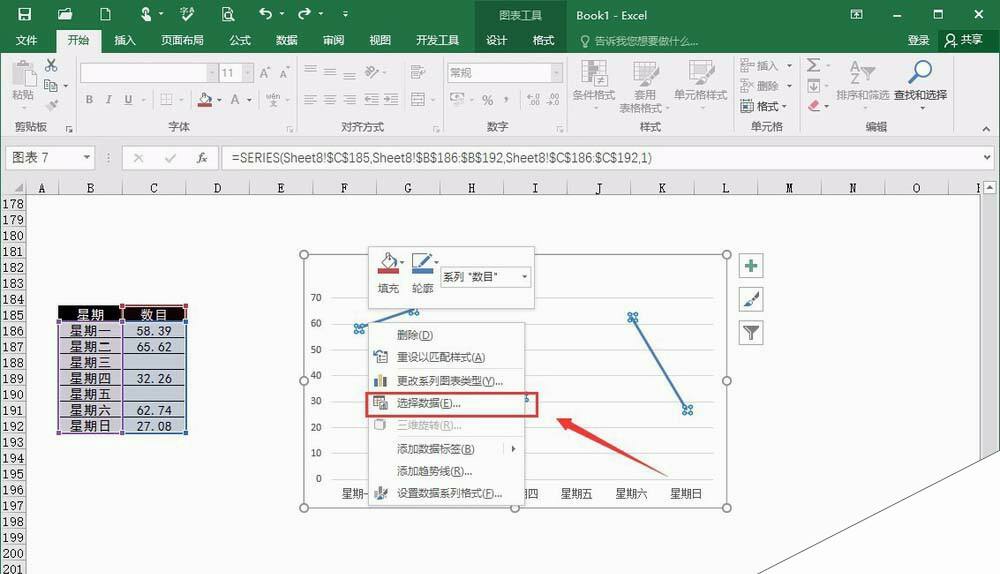Click the Format as Table icon

click(x=645, y=74)
